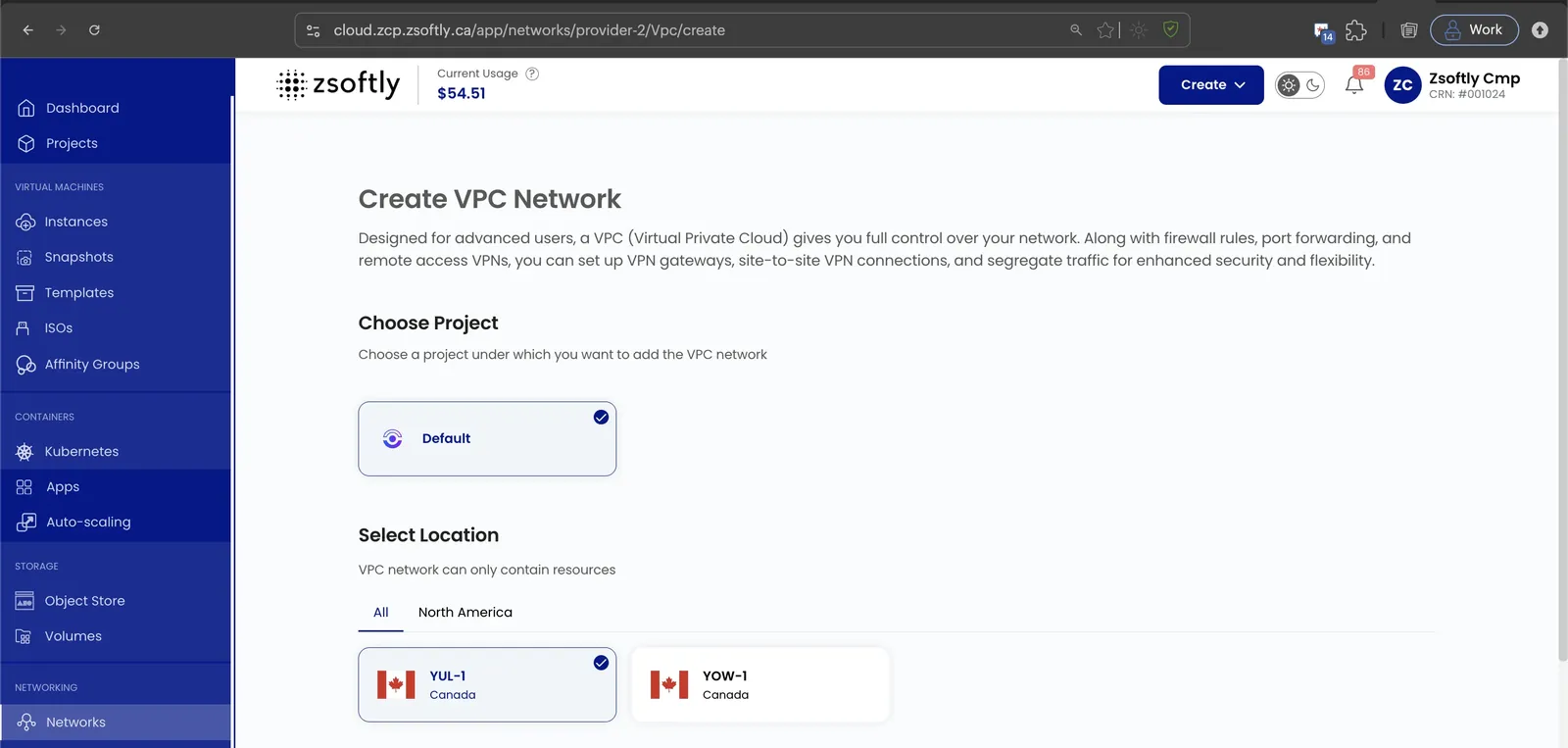Screen dimensions: 1568x748
Task: Click the ISOs sidebar icon
Action: click(x=24, y=328)
